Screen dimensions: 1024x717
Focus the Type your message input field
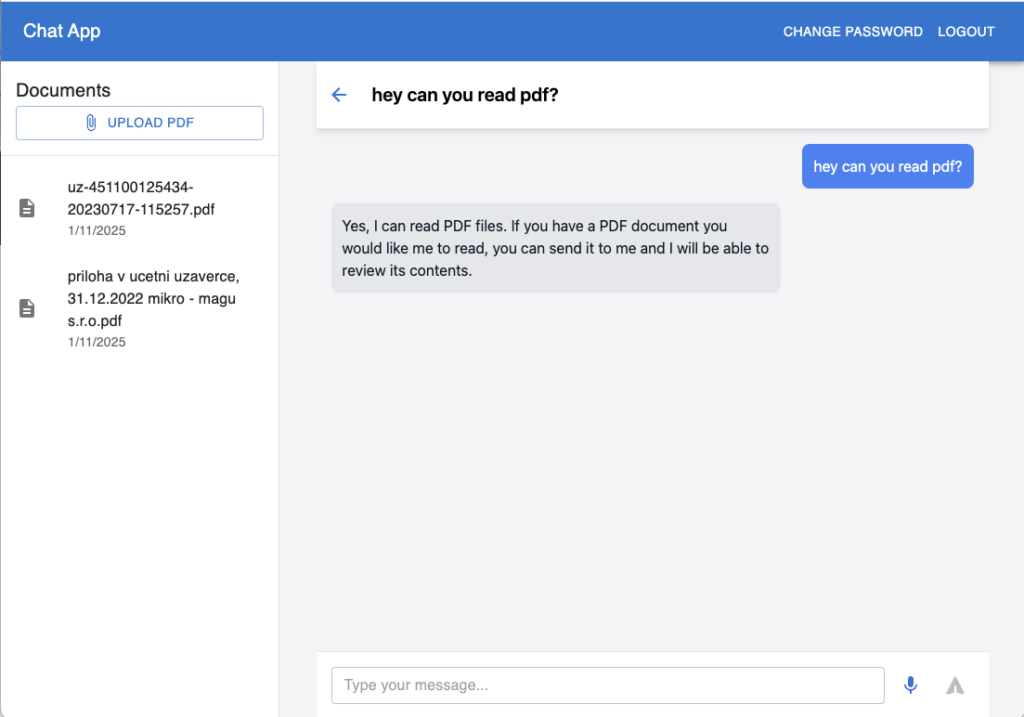(607, 685)
